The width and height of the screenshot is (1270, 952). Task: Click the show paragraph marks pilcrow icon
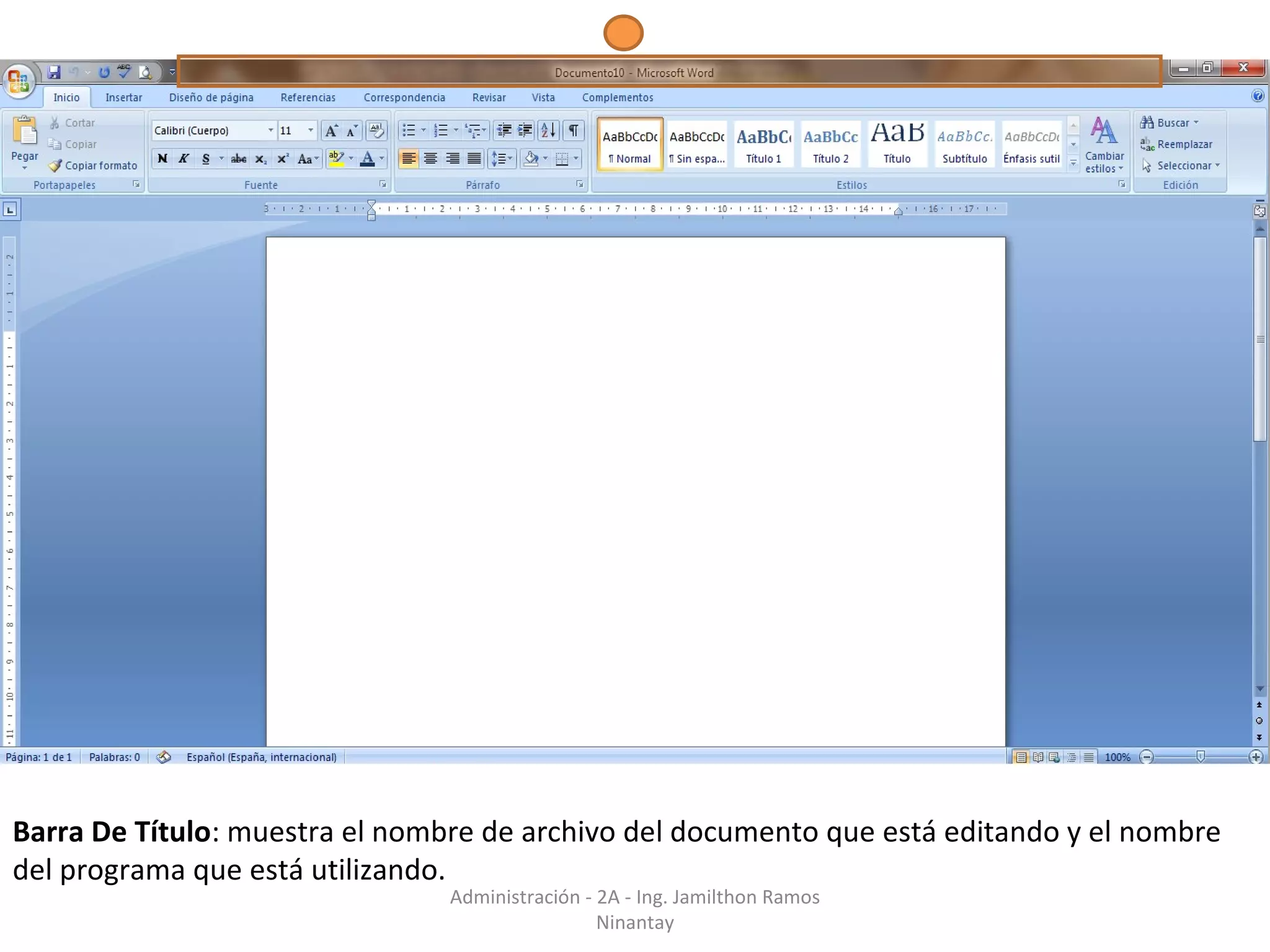tap(574, 130)
